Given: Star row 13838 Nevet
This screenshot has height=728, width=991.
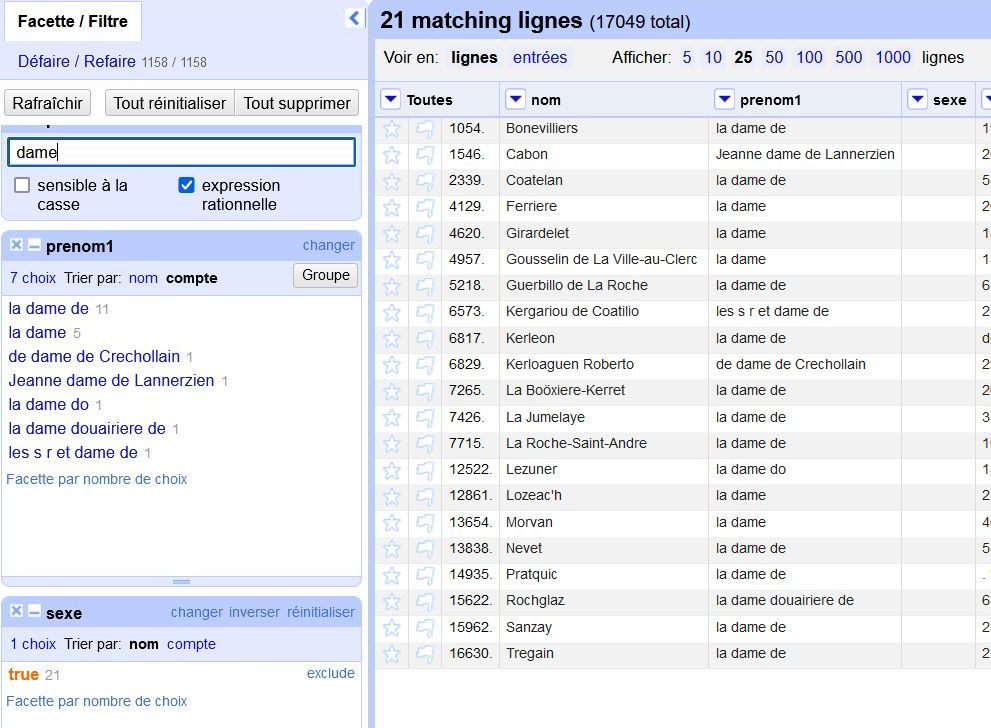Looking at the screenshot, I should (392, 549).
